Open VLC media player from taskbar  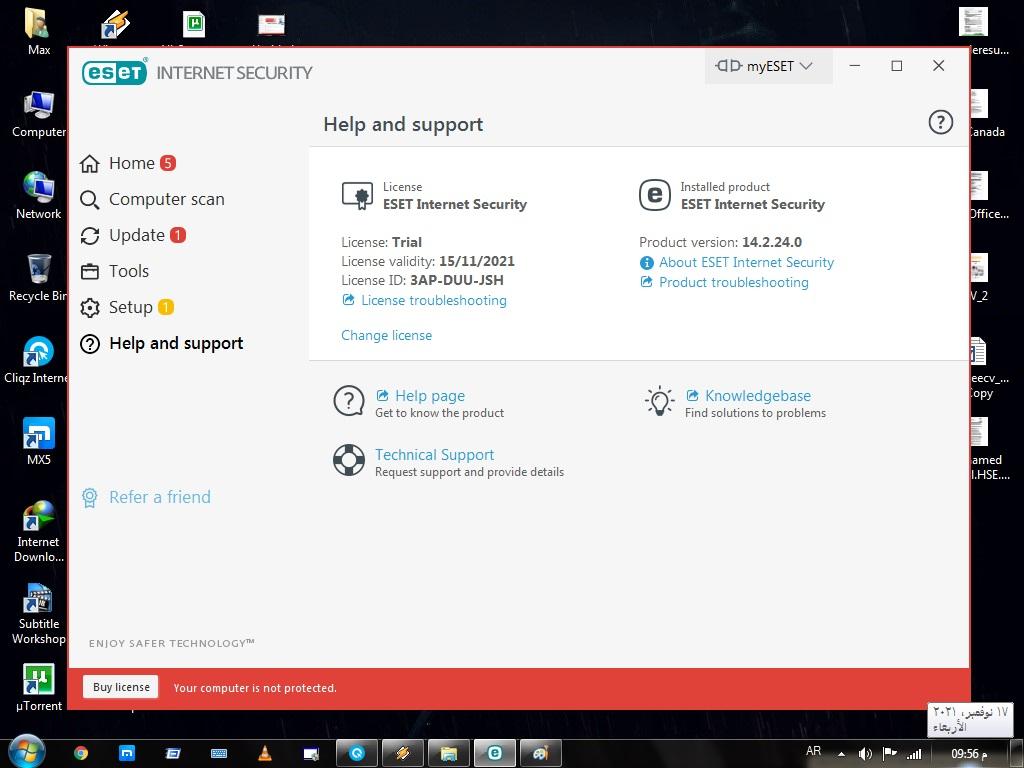pos(265,754)
